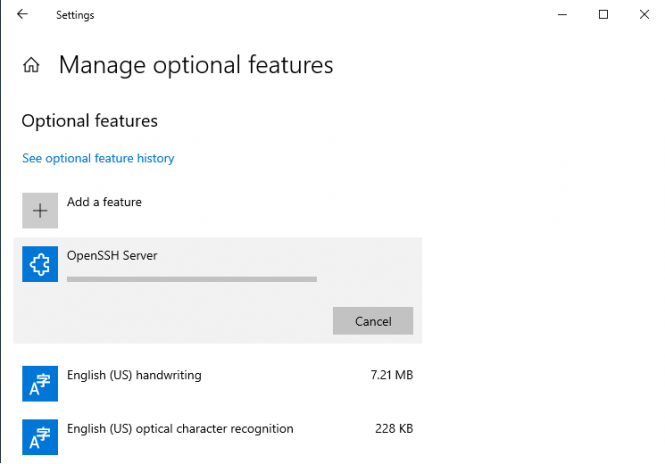Click the 228 KB size value
This screenshot has width=665, height=464.
click(393, 429)
